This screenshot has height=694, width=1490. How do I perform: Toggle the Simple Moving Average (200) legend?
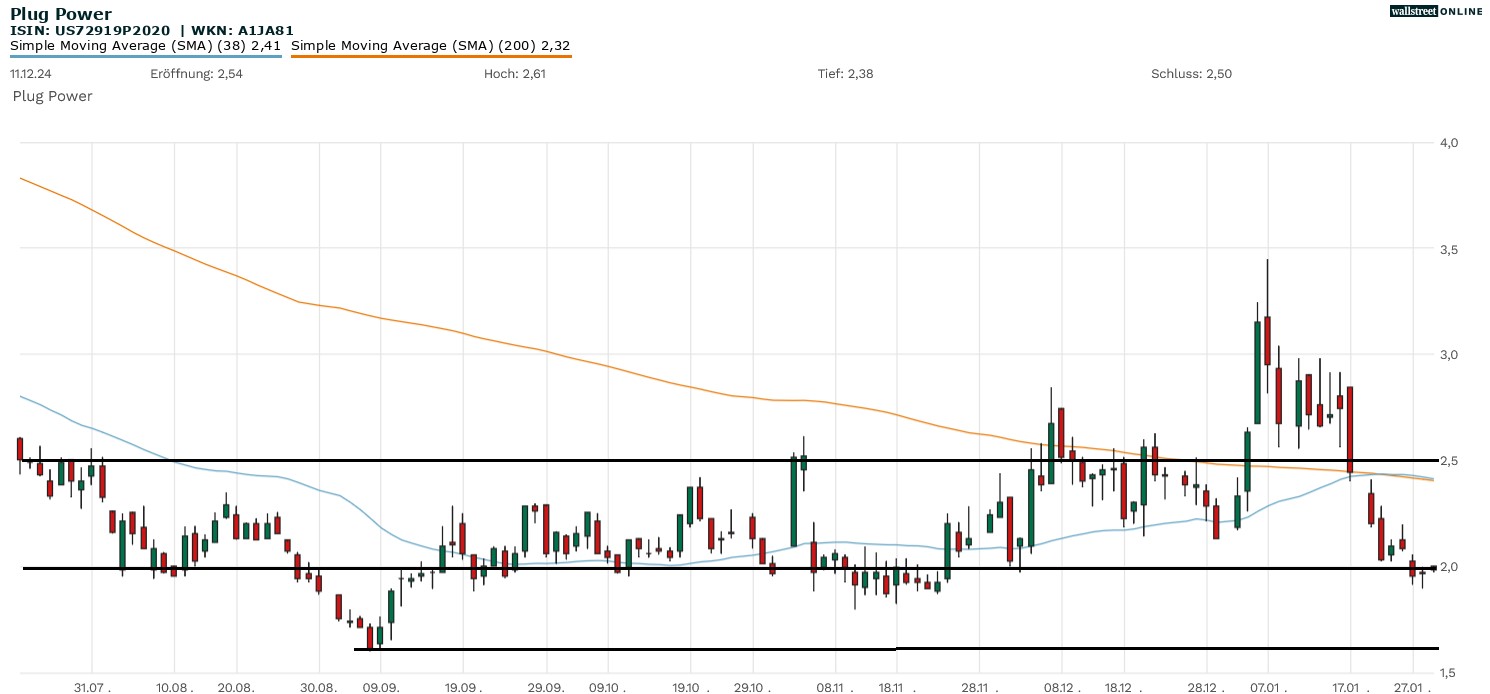point(430,45)
